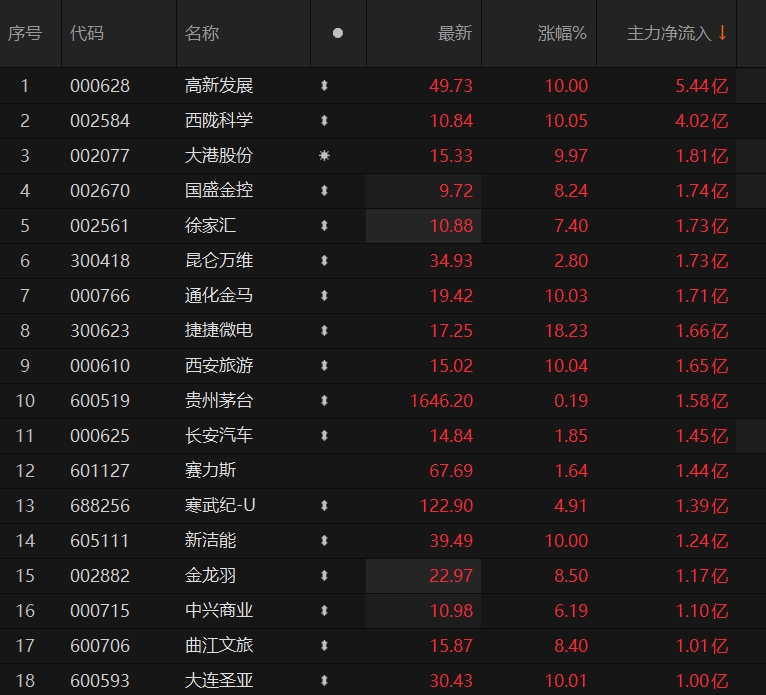Click 西陇科学 net inflow 4.02亿
Viewport: 766px width, 695px height.
click(702, 121)
